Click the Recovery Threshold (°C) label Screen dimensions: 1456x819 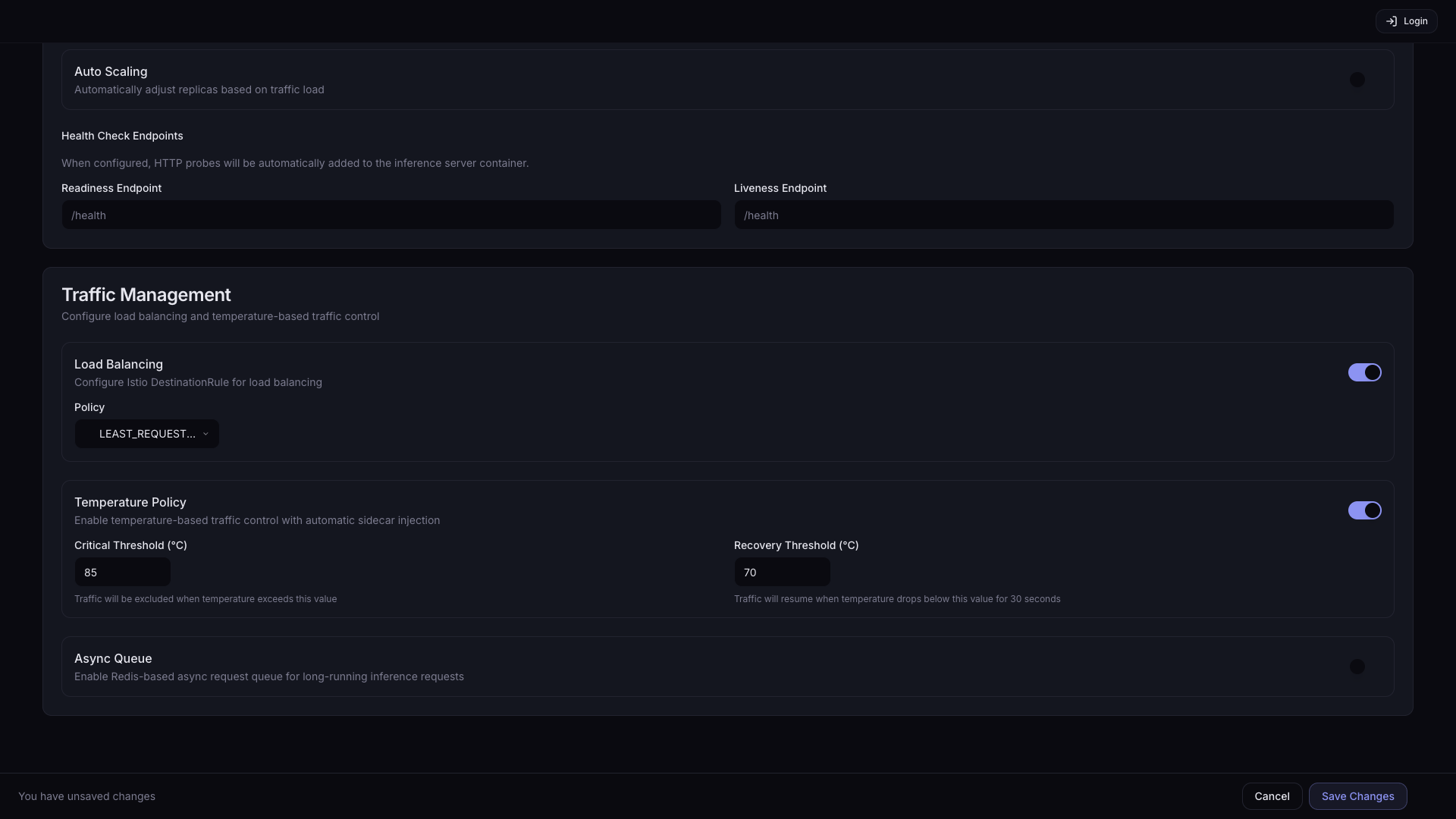[796, 545]
